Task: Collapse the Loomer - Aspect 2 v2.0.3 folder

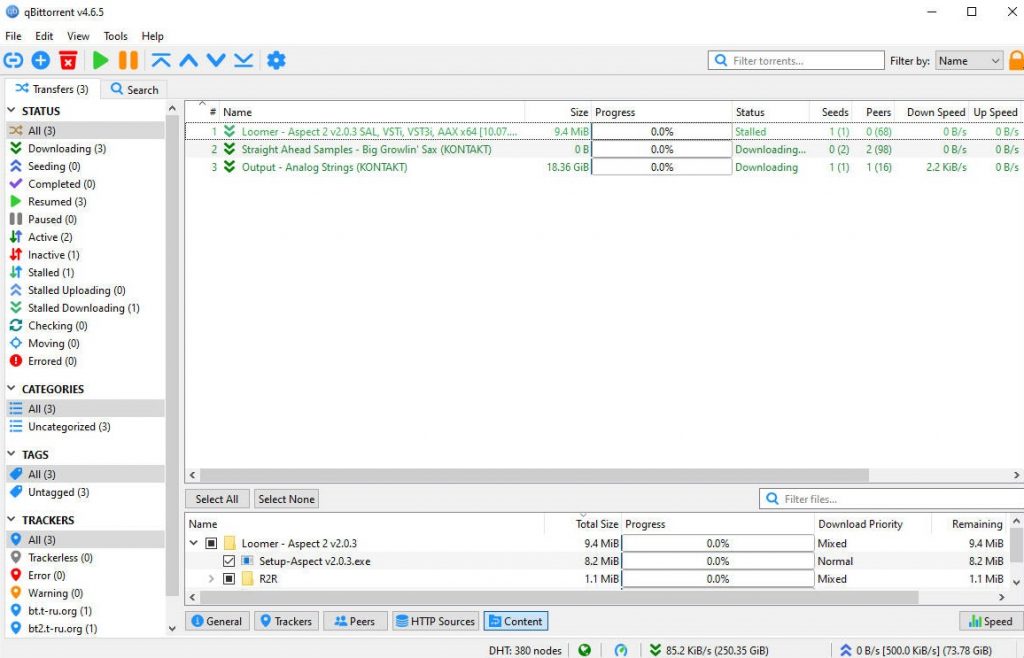Action: pyautogui.click(x=194, y=543)
